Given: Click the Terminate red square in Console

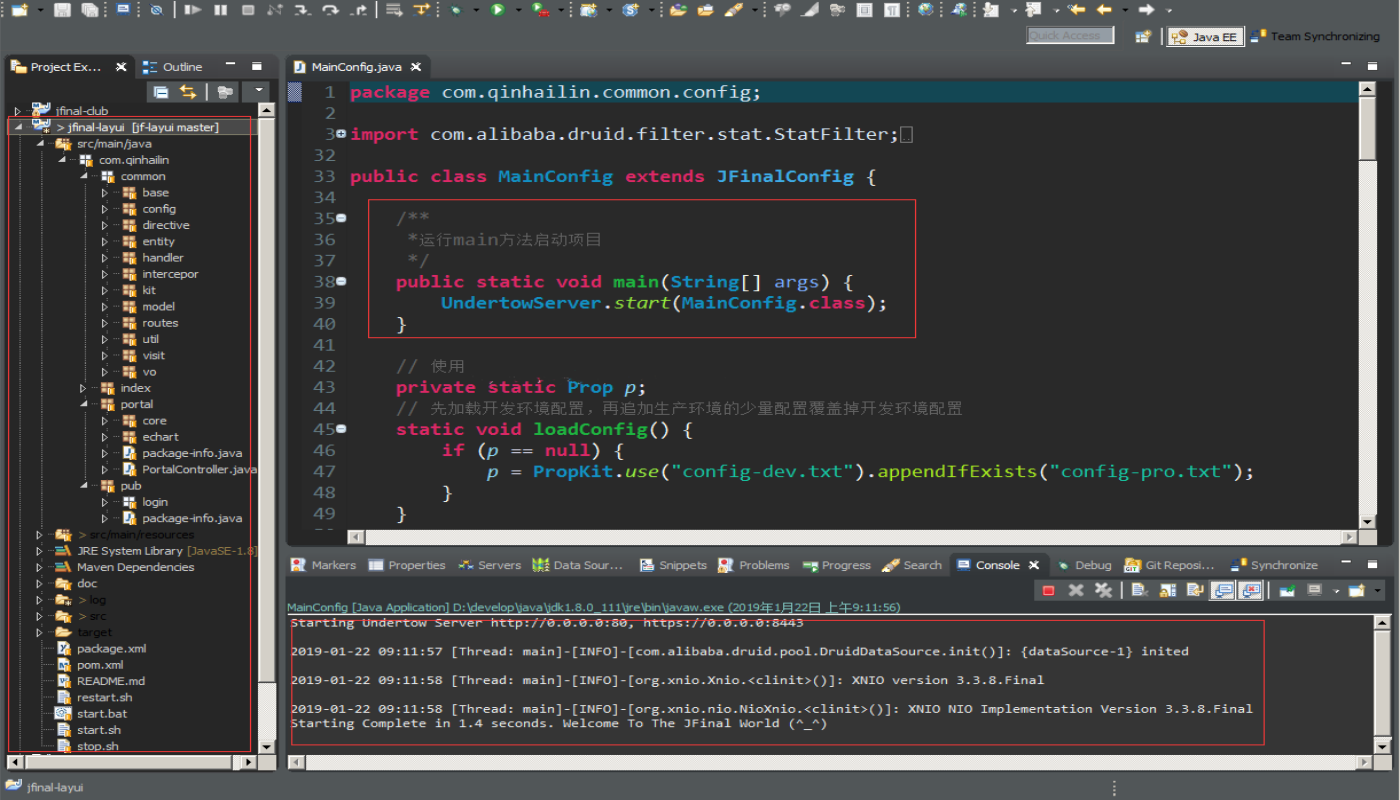Looking at the screenshot, I should tap(1048, 591).
